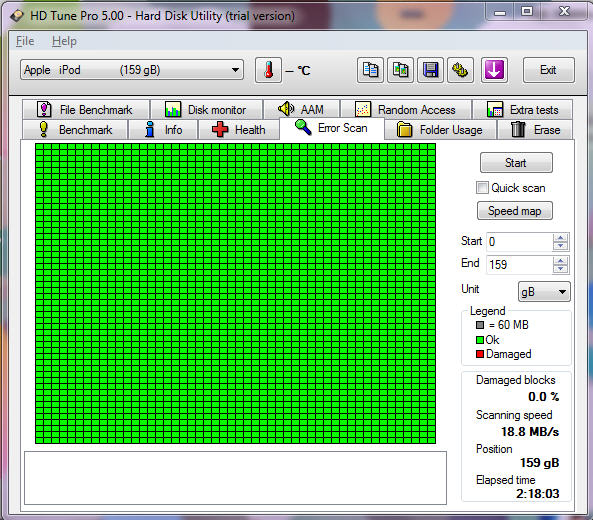The image size is (593, 520).
Task: Click the temperature thermometer icon
Action: pos(268,70)
